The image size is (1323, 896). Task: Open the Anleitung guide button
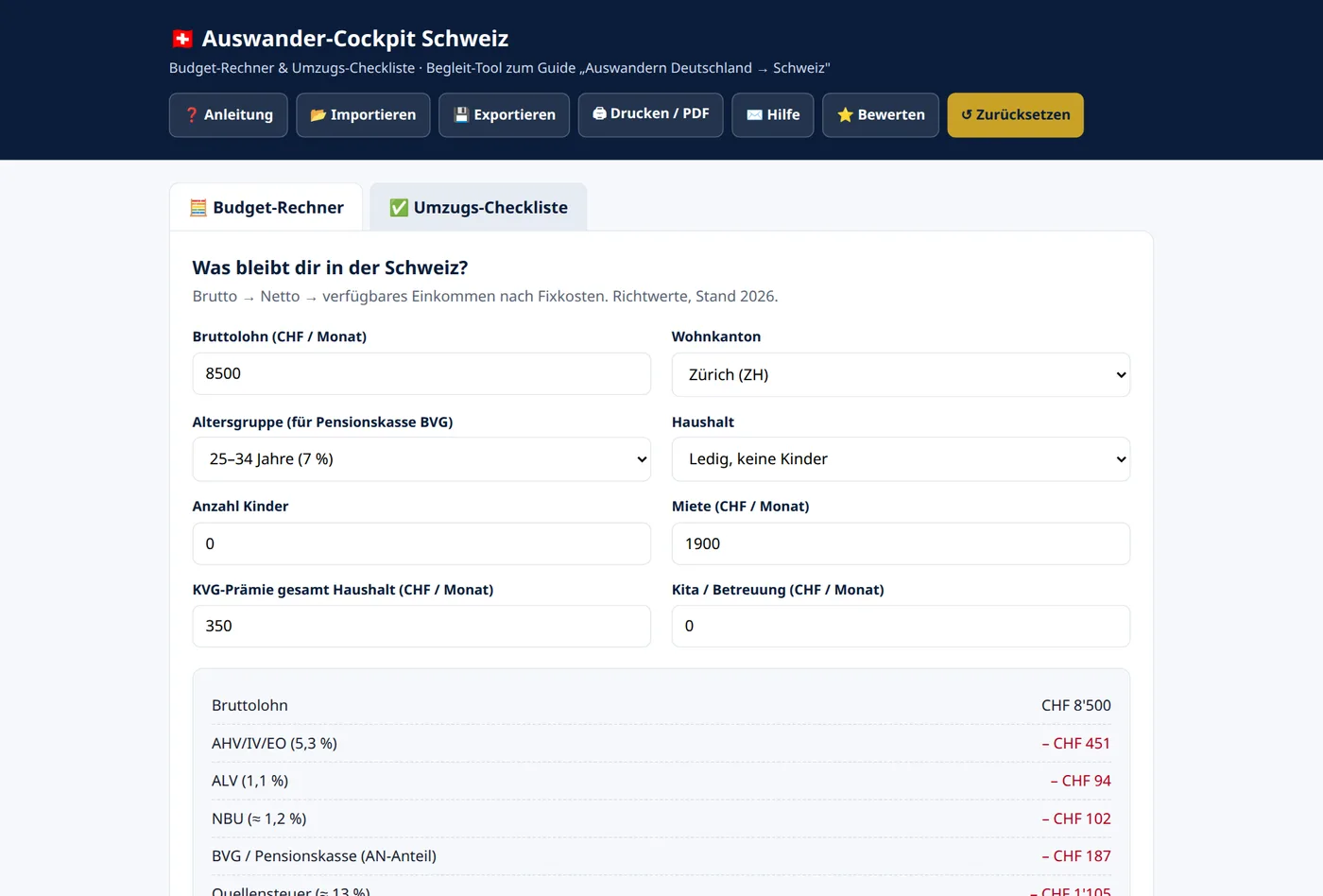(229, 115)
